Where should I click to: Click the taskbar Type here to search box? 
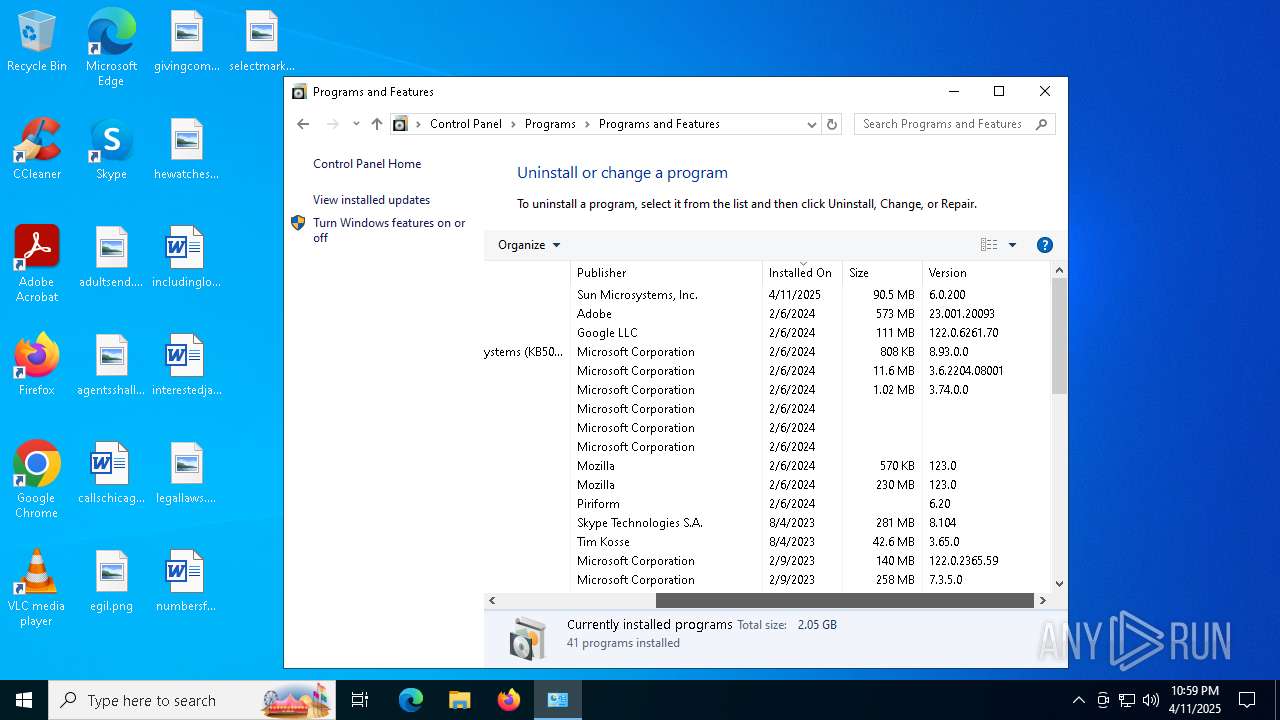pos(192,700)
